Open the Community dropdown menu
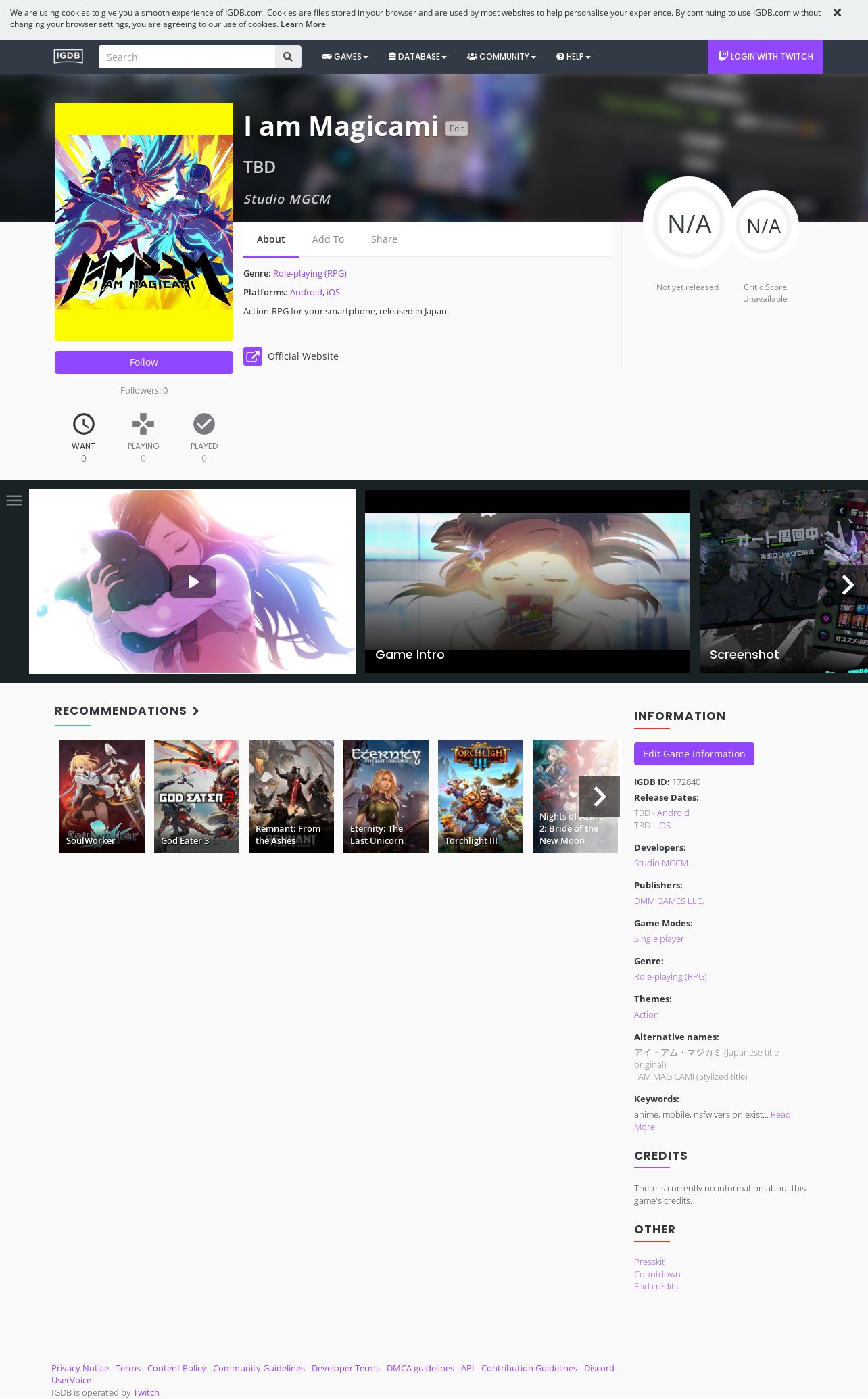The width and height of the screenshot is (868, 1399). coord(501,57)
